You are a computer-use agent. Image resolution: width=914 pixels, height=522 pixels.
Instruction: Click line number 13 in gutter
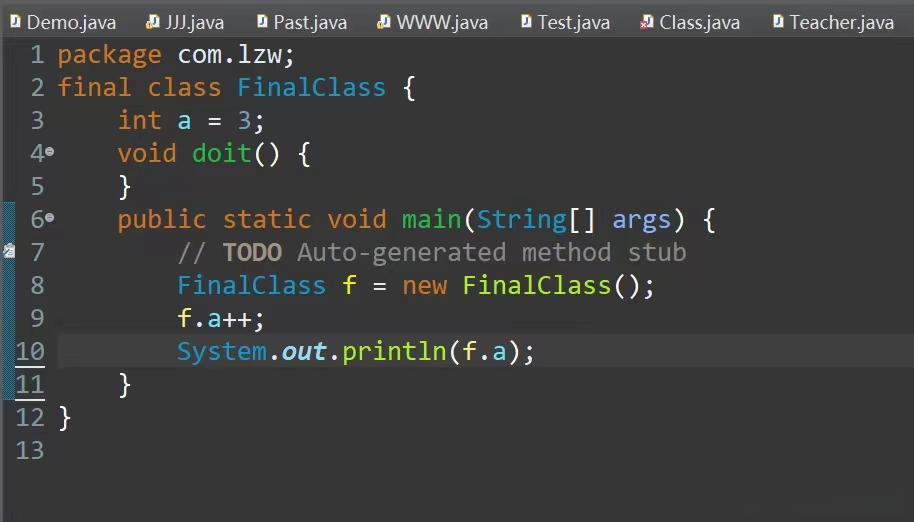[30, 450]
